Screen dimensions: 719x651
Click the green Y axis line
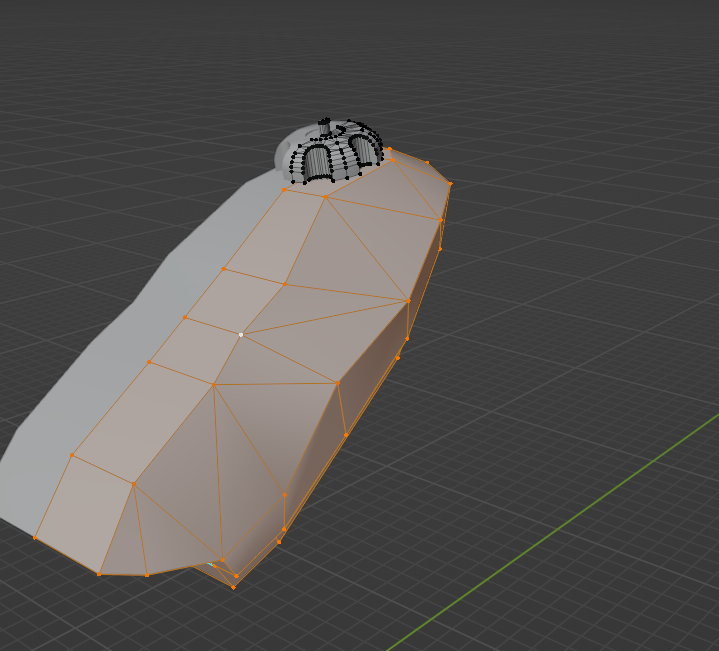coord(553,532)
